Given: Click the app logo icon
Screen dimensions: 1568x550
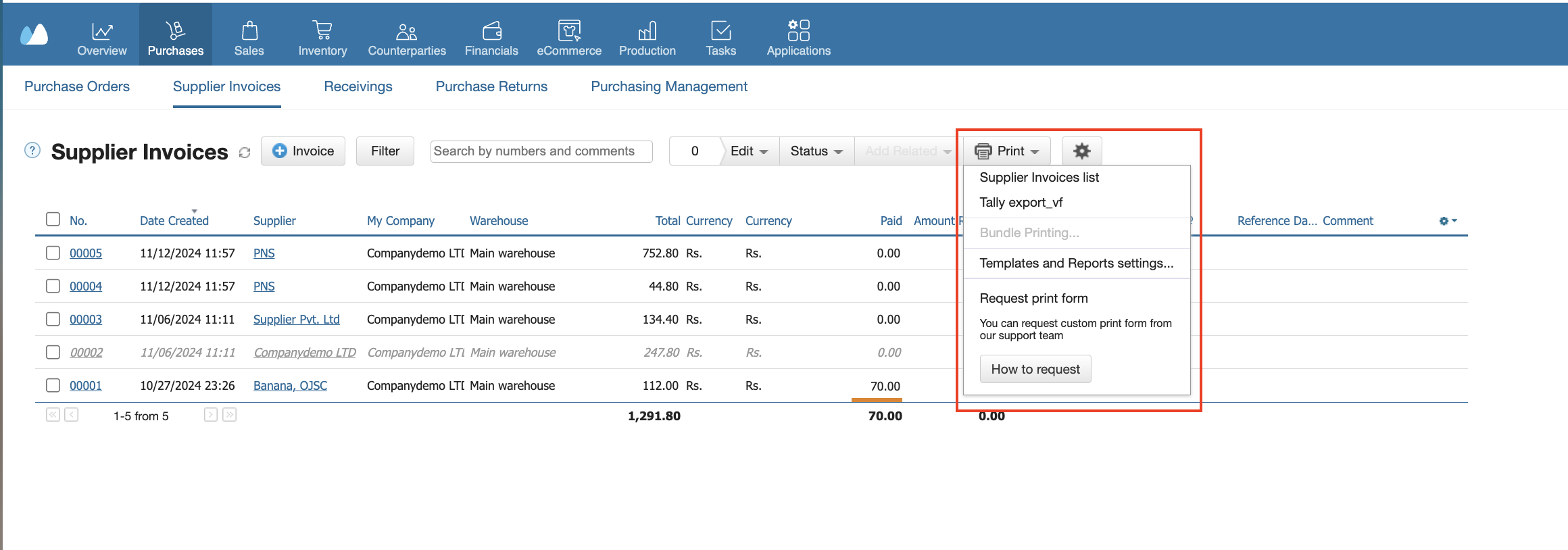Looking at the screenshot, I should (34, 34).
